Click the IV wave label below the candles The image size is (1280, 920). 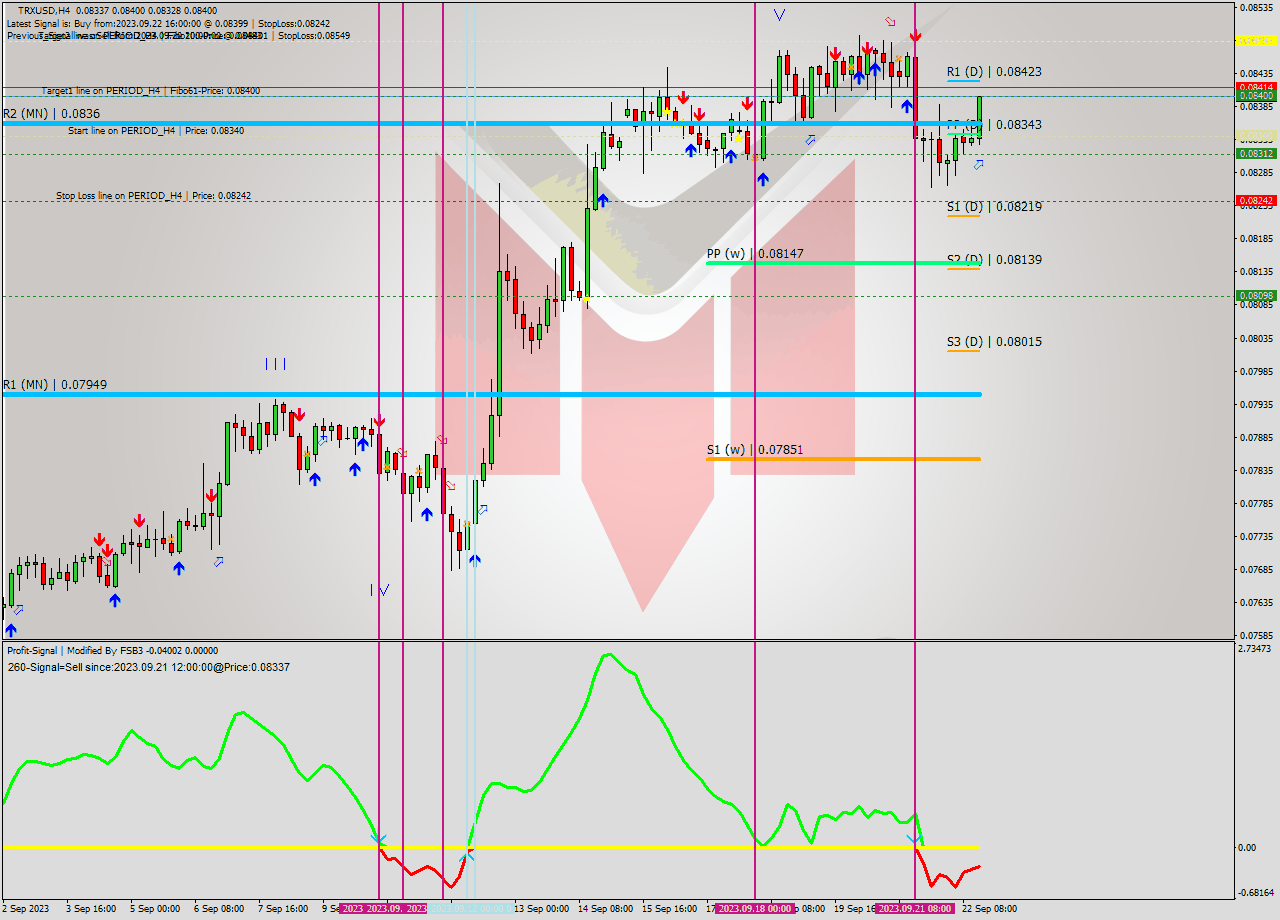point(379,590)
